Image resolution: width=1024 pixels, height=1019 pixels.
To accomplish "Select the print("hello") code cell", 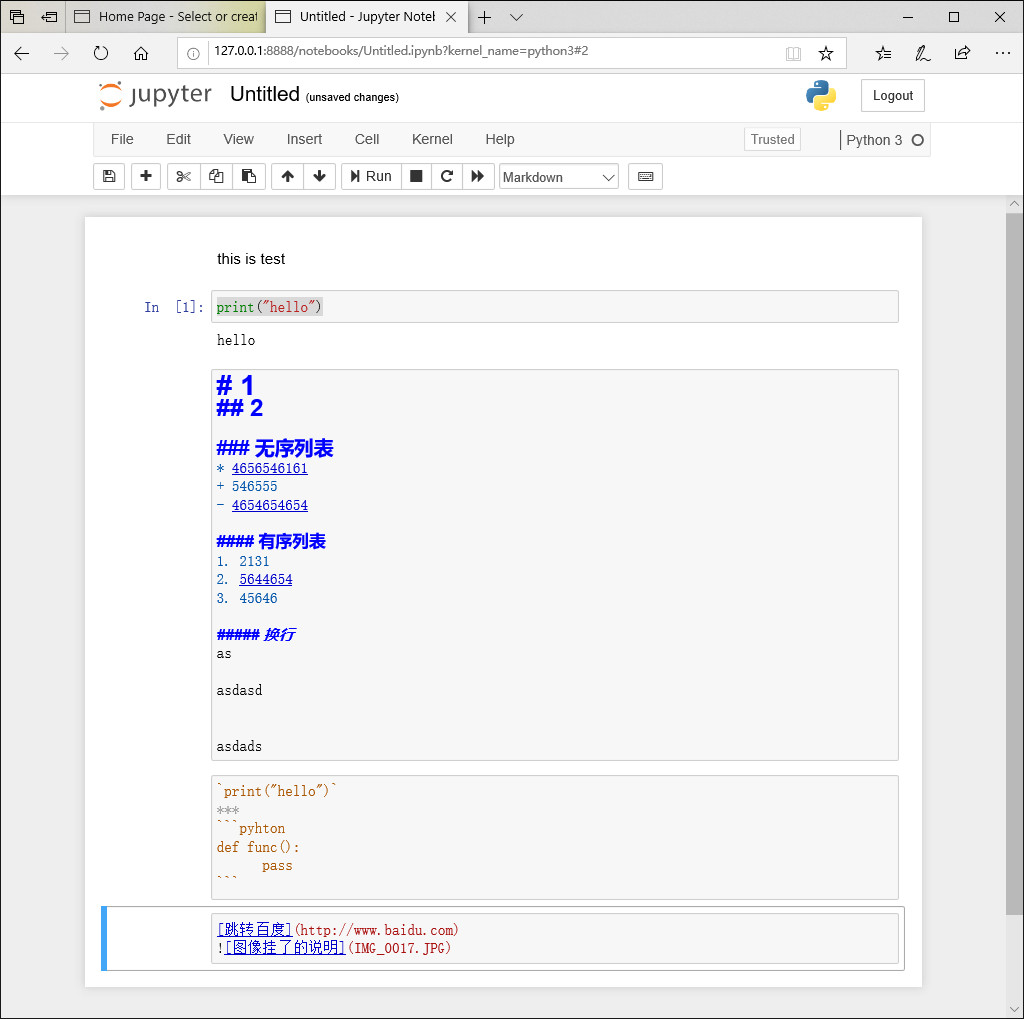I will pos(554,306).
